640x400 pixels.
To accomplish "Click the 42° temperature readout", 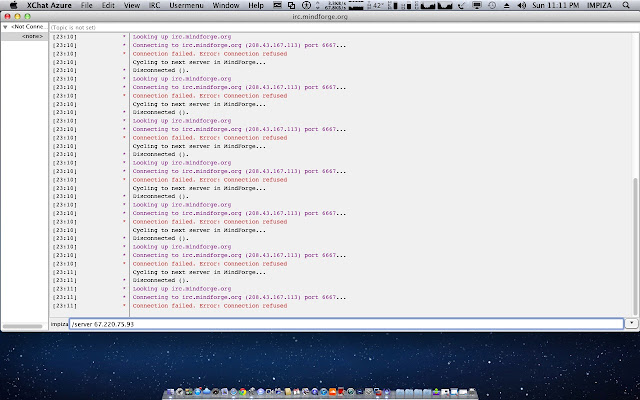I will (376, 6).
